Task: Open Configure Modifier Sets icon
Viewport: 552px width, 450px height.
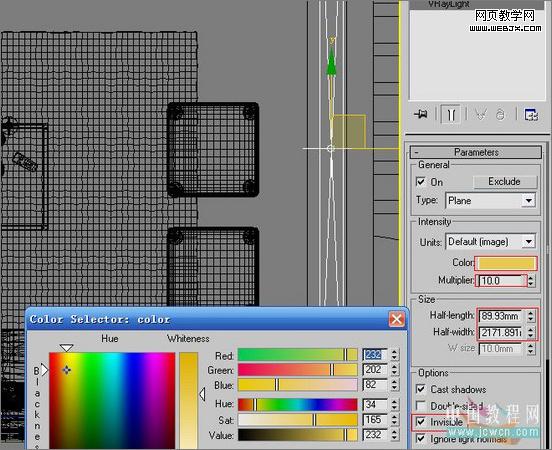Action: click(x=531, y=114)
